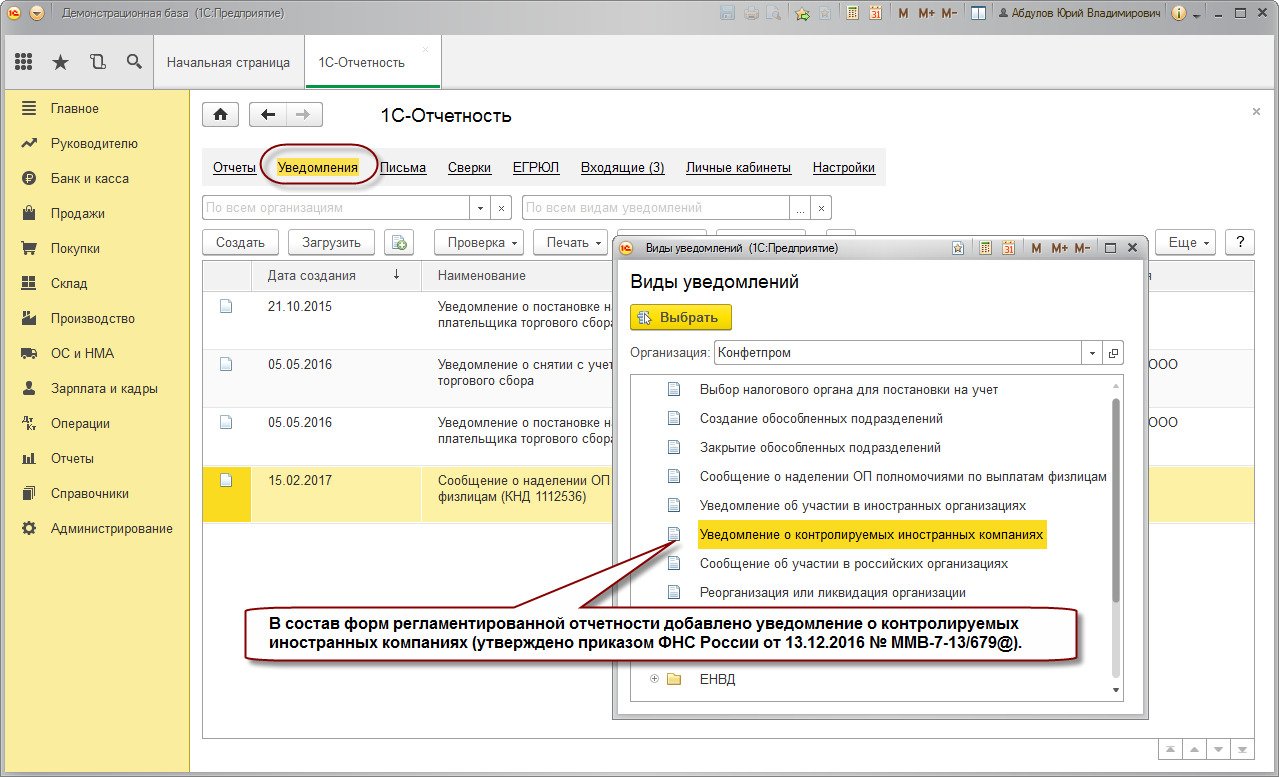Expand the ЕНВД folder
The image size is (1279, 777).
click(x=655, y=679)
